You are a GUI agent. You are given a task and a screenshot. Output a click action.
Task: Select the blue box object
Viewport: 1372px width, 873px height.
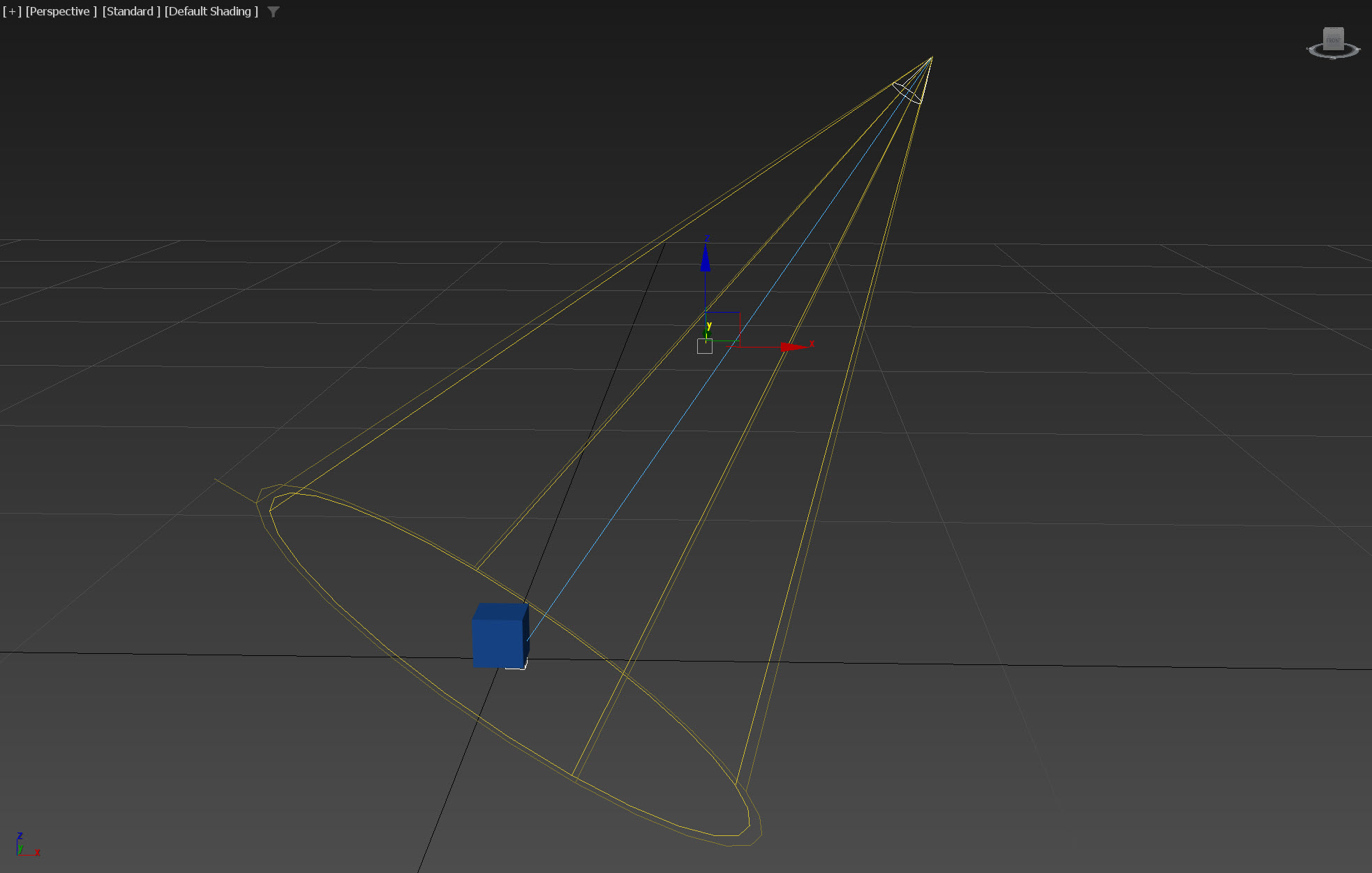pos(498,641)
